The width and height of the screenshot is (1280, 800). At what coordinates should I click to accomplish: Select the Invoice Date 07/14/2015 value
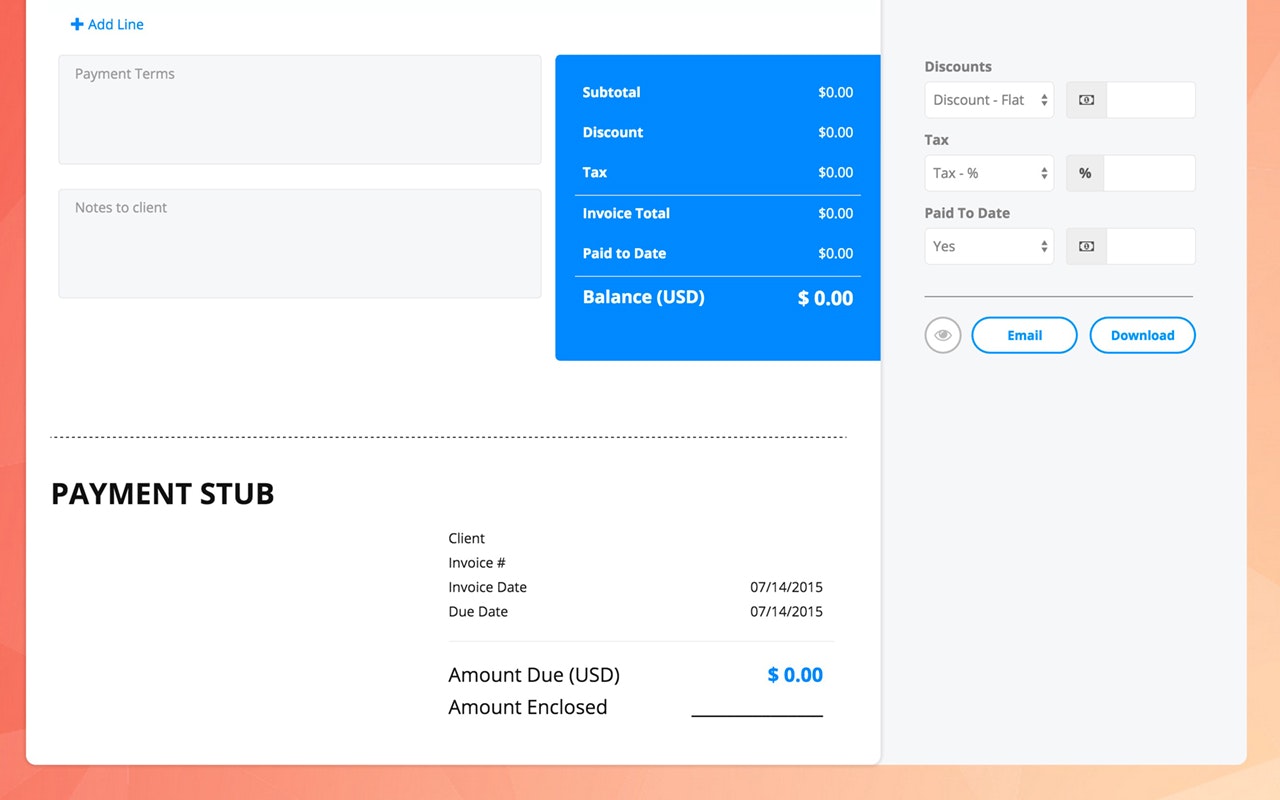coord(787,587)
